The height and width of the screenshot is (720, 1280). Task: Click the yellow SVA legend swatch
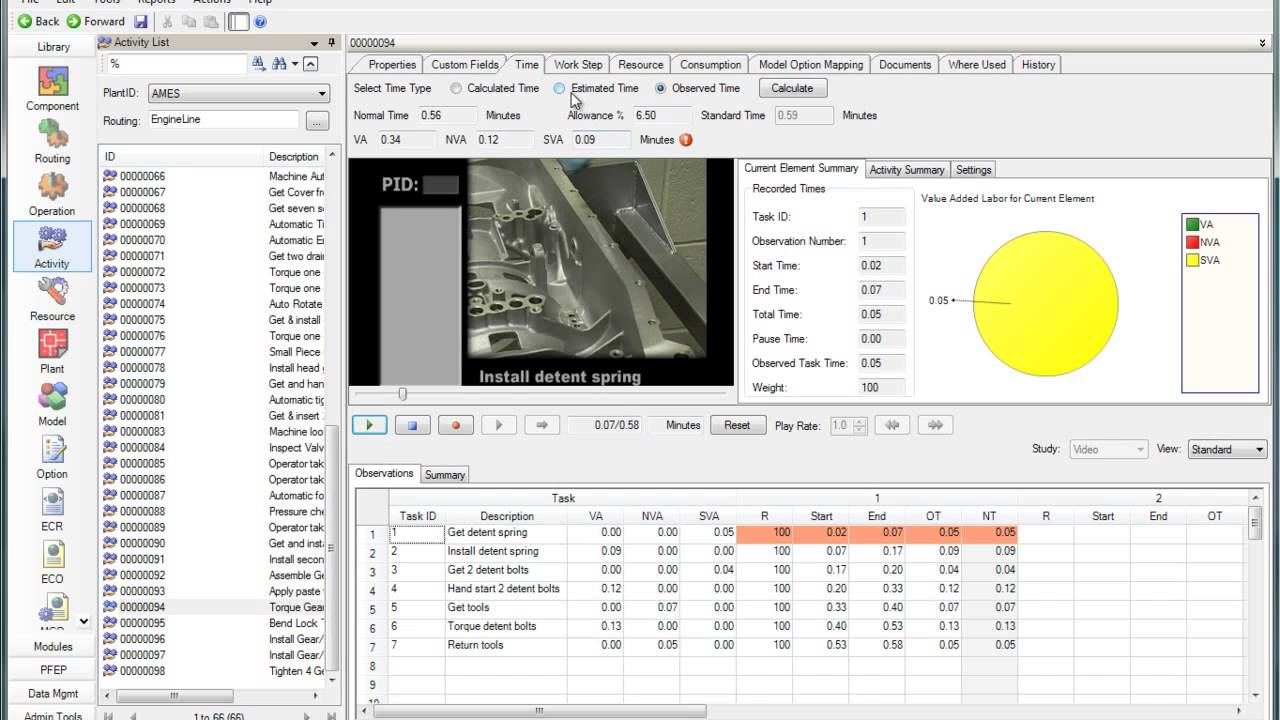(x=1193, y=260)
